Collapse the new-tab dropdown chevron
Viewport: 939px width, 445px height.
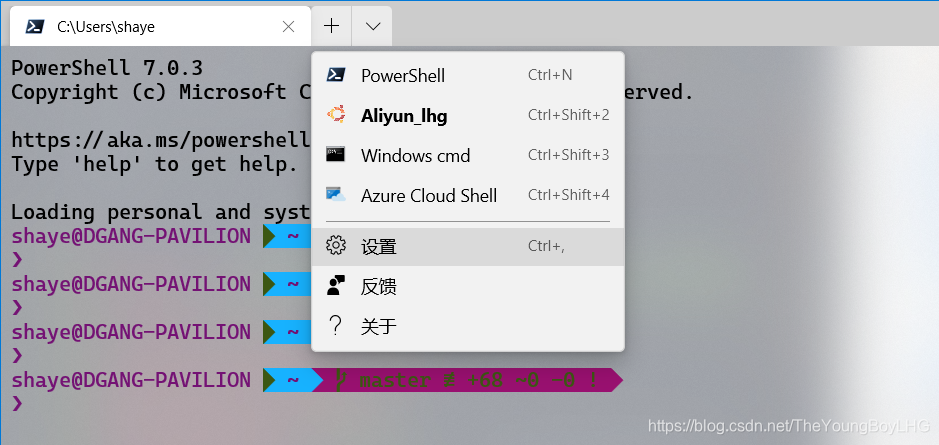pos(372,26)
